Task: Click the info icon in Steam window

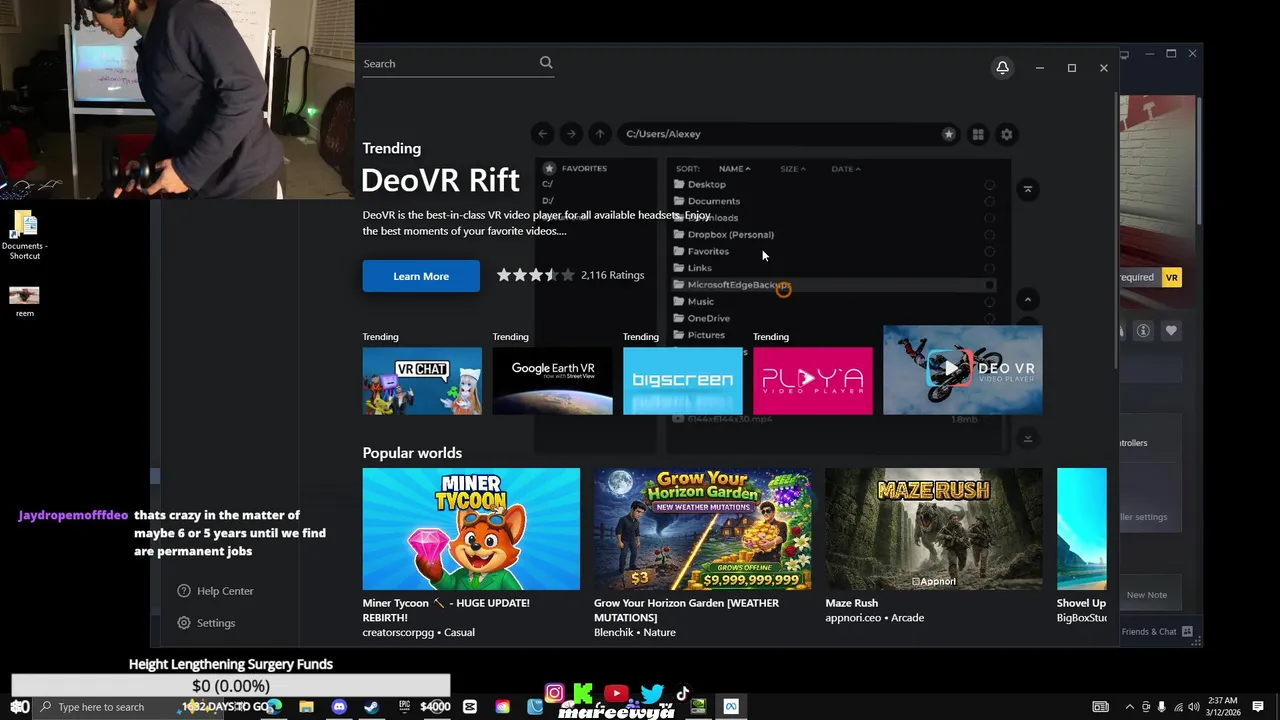Action: click(x=1143, y=331)
